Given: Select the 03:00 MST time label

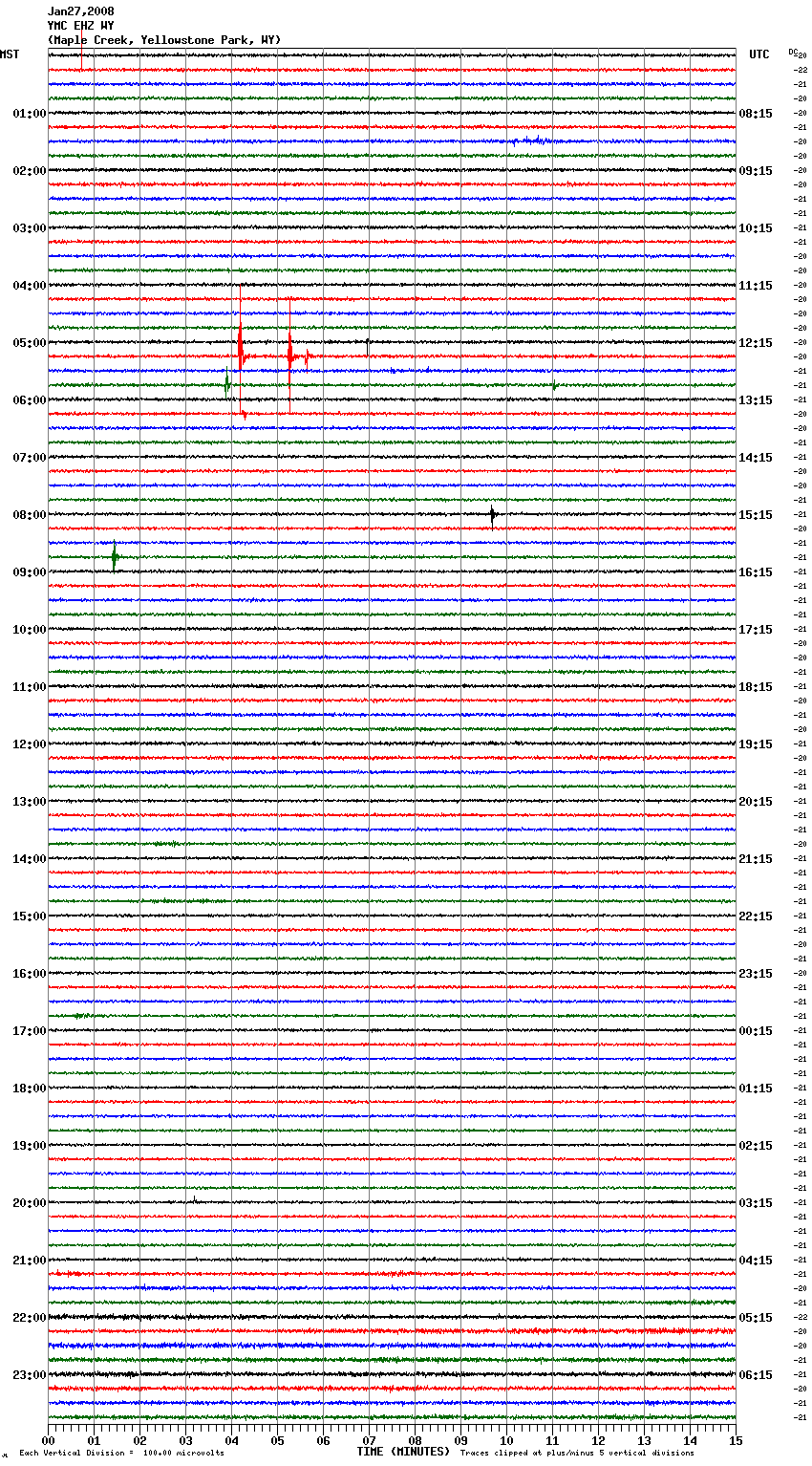Looking at the screenshot, I should tap(30, 228).
